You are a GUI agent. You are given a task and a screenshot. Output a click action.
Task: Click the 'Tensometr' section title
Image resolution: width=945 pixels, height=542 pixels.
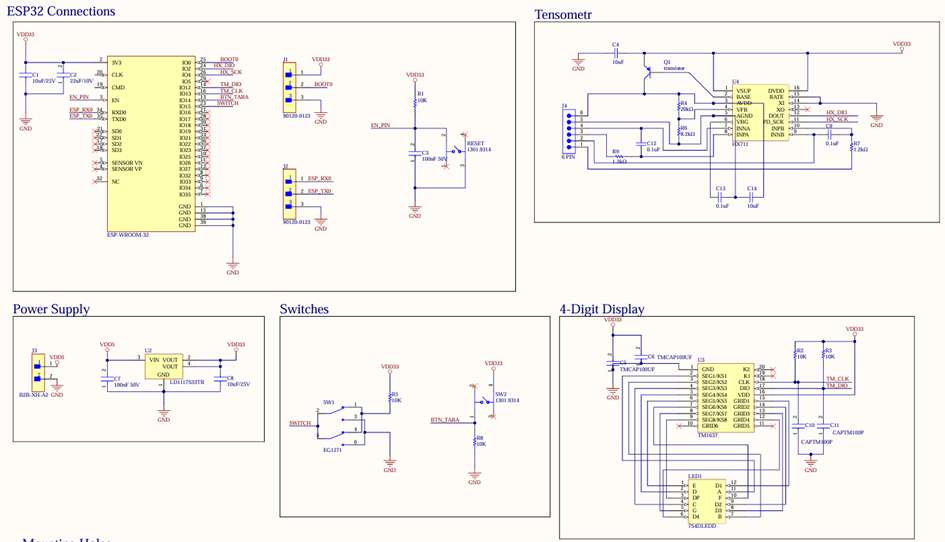(x=563, y=14)
